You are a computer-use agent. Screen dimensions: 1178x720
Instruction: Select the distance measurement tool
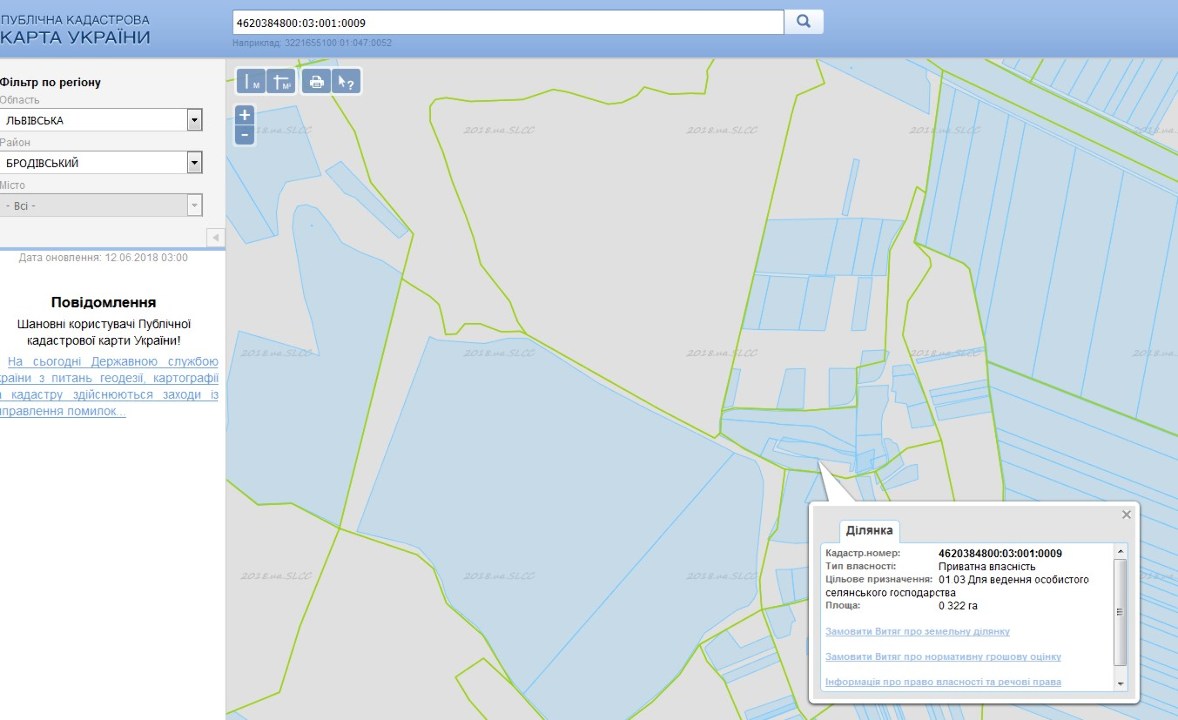click(251, 81)
